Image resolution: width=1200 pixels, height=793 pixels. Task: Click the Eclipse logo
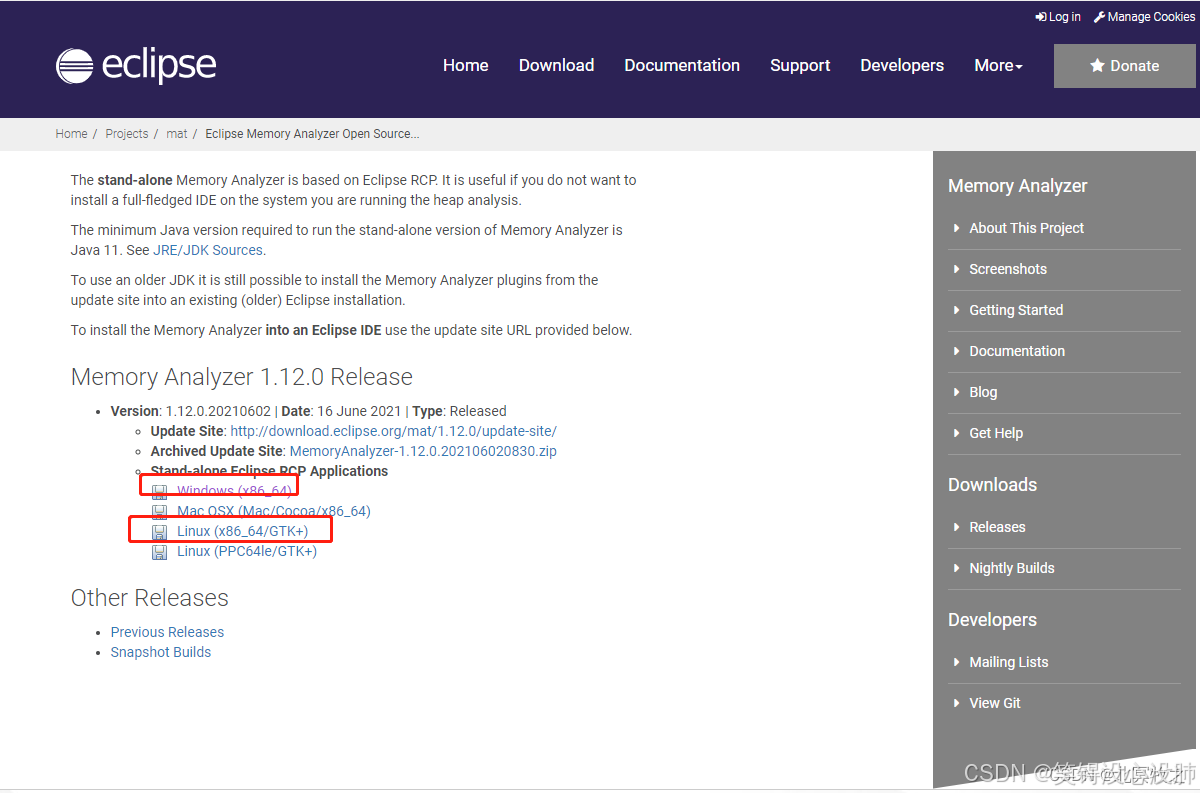[x=136, y=66]
